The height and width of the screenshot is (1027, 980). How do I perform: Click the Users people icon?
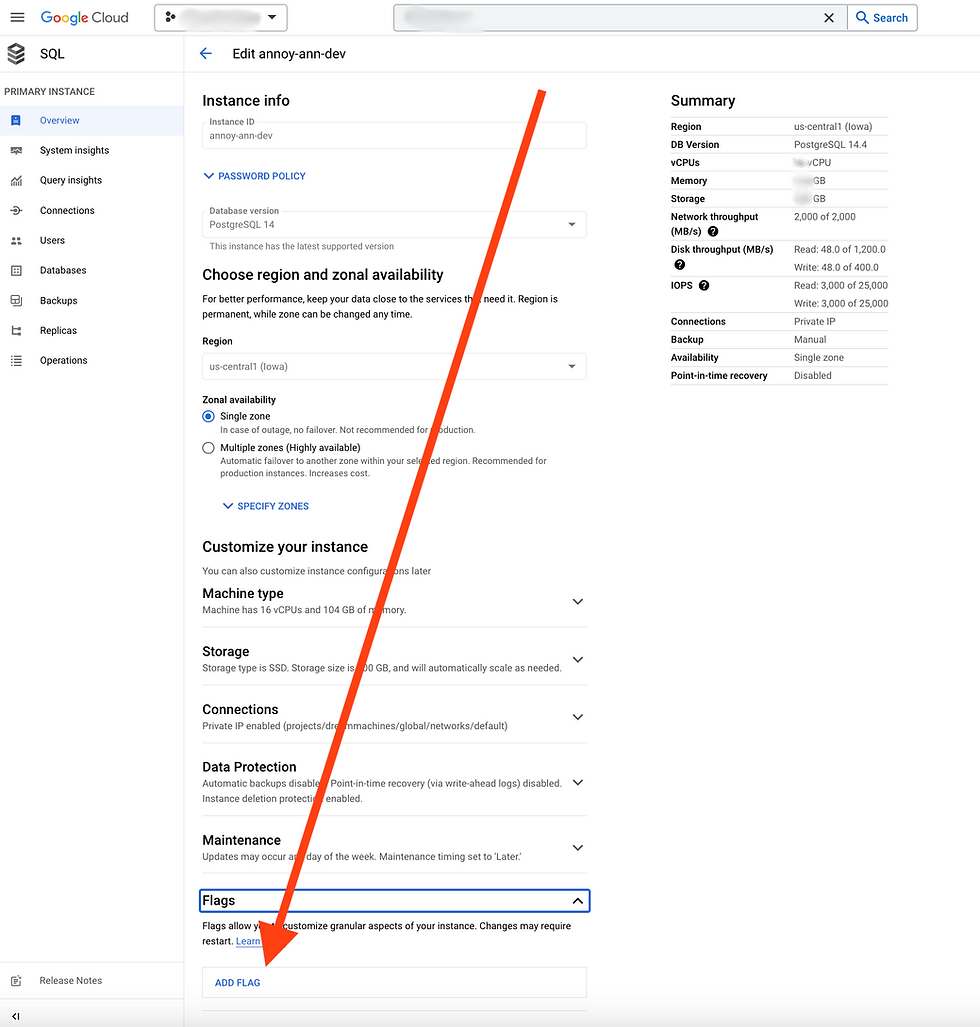click(x=16, y=240)
